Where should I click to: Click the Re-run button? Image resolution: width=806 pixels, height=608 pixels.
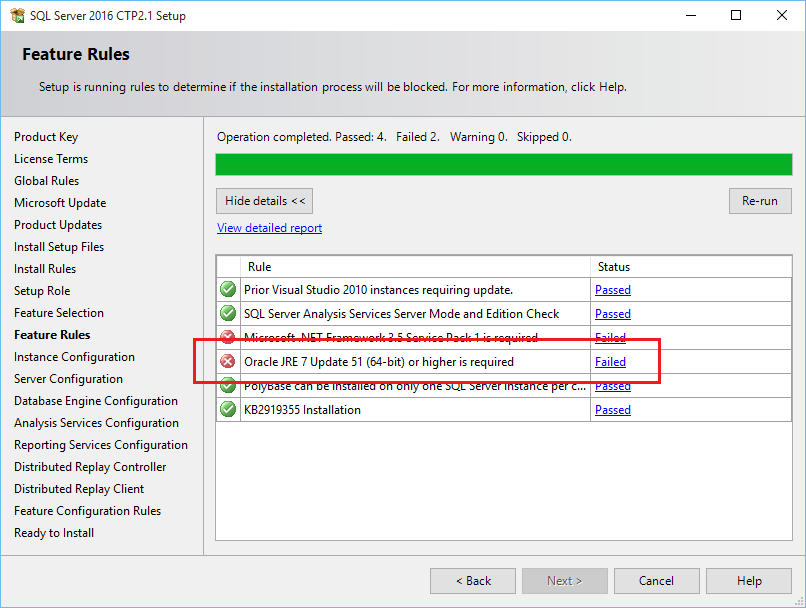click(x=760, y=201)
